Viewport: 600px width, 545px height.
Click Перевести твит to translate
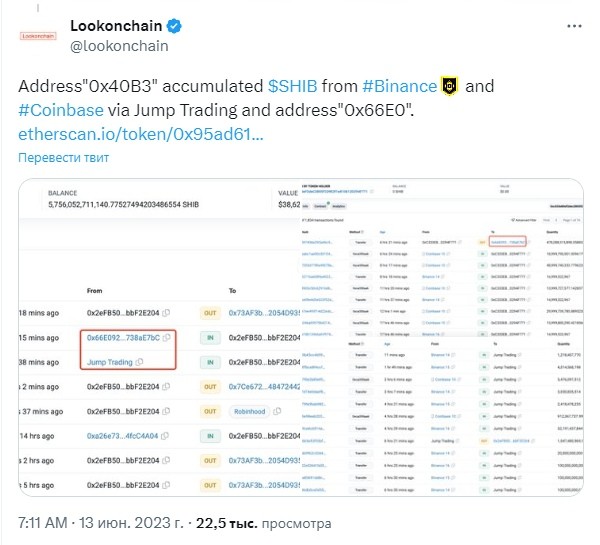click(x=64, y=157)
